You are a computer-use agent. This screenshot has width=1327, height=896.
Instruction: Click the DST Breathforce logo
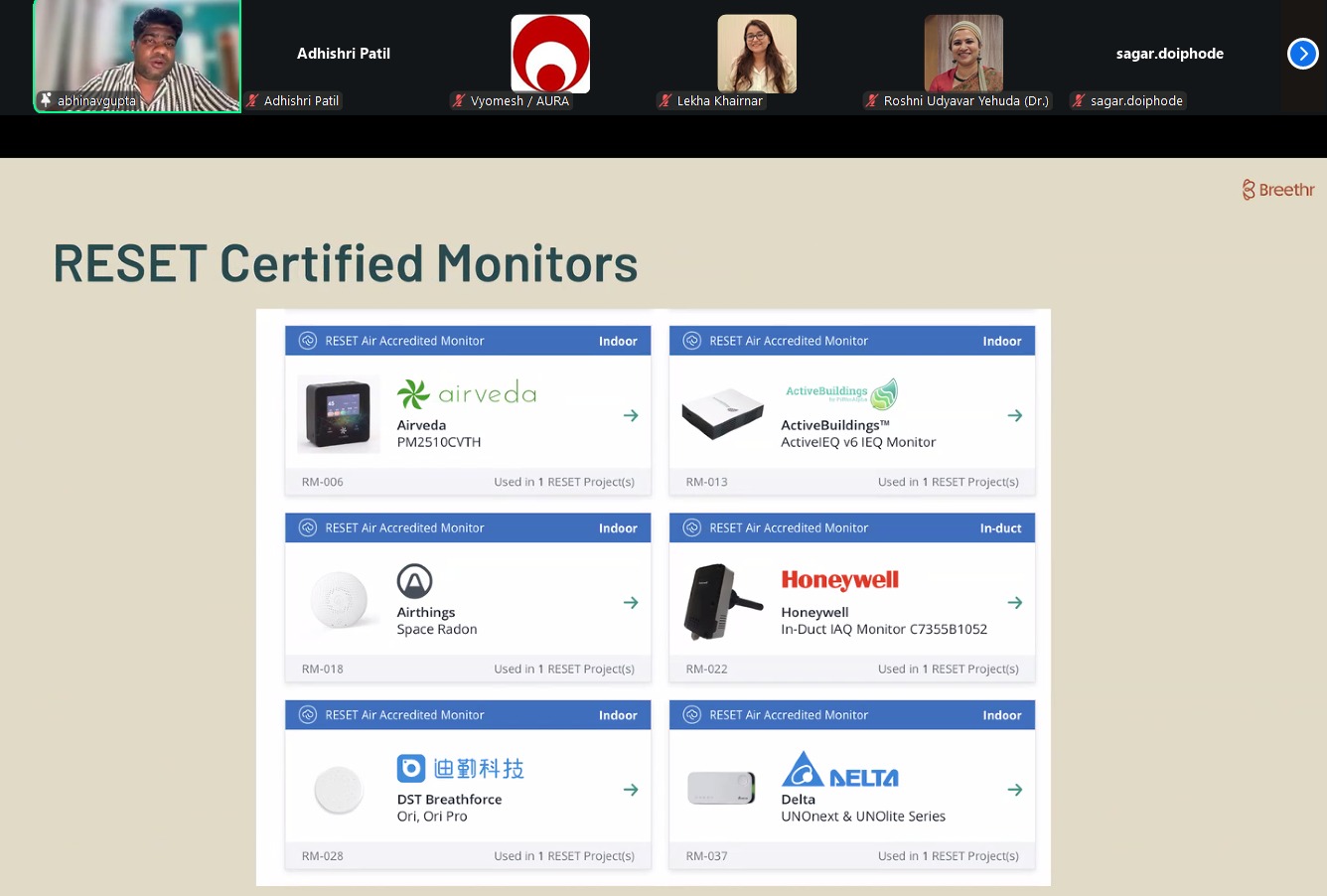tap(460, 768)
